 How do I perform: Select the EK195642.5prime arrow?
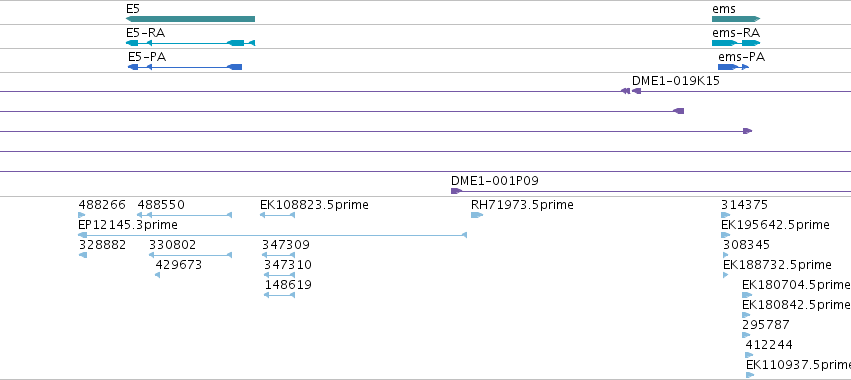[726, 235]
